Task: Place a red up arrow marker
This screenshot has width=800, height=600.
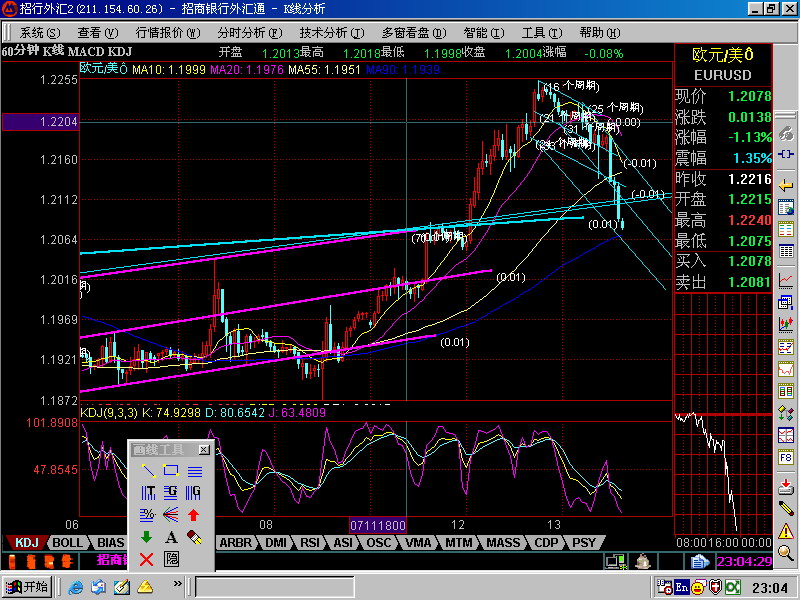Action: (193, 515)
